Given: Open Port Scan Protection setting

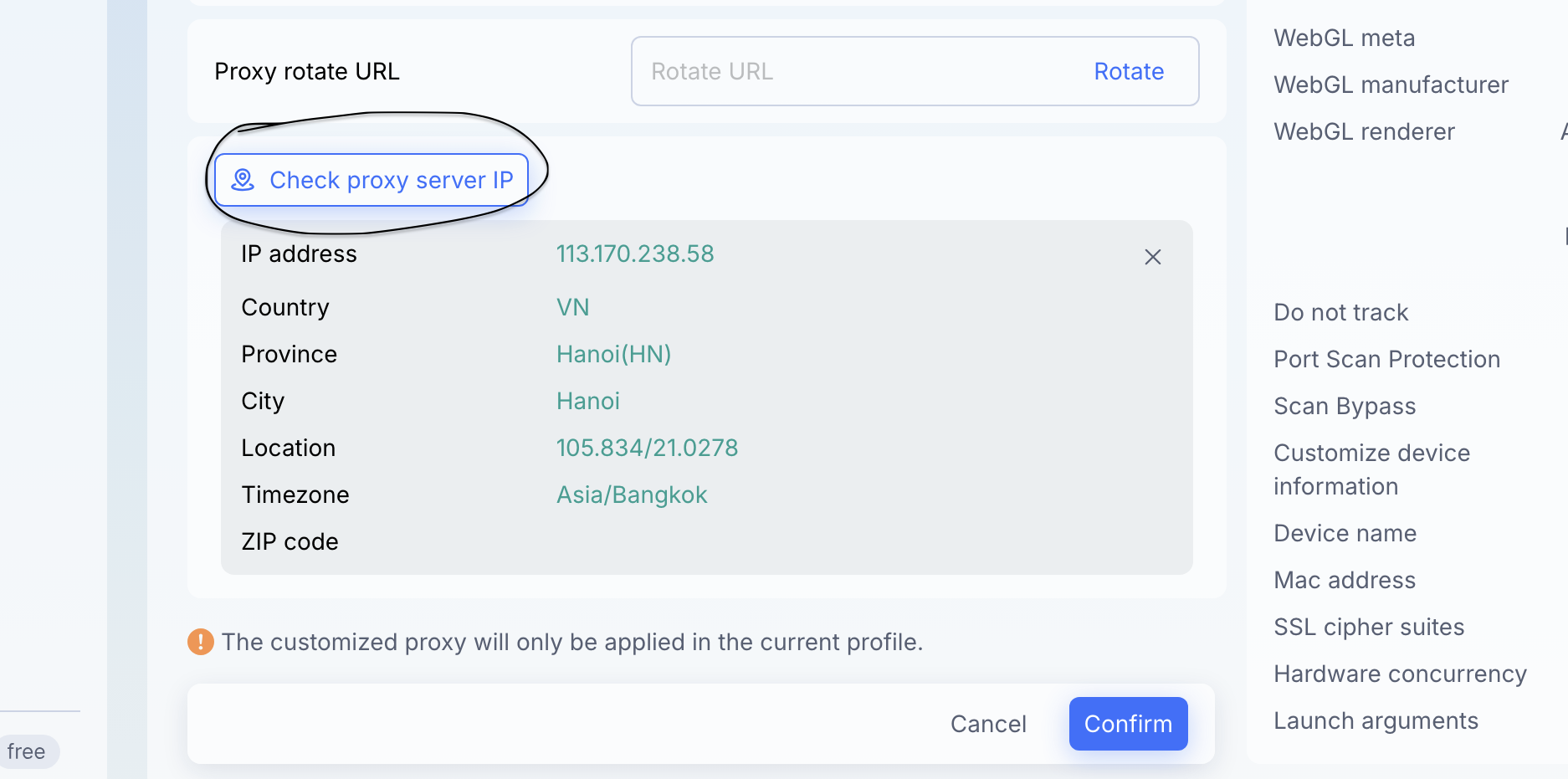Looking at the screenshot, I should tap(1386, 359).
